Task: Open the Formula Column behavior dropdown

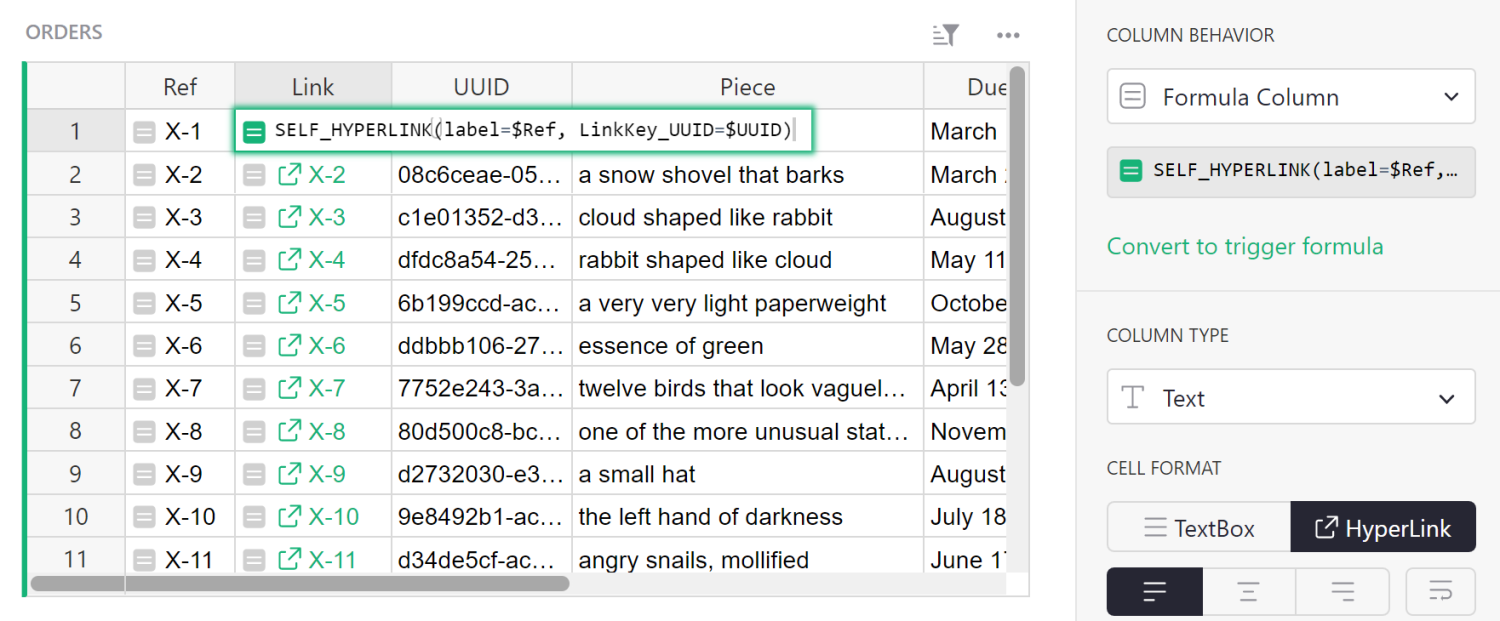Action: [x=1290, y=97]
